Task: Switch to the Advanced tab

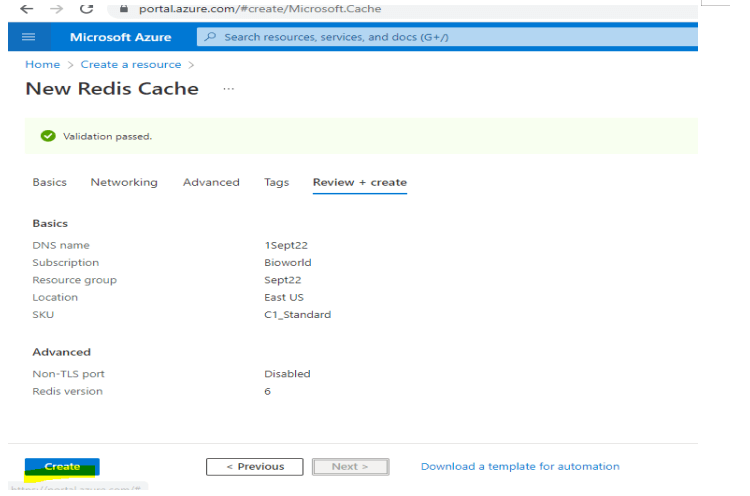Action: (x=211, y=182)
